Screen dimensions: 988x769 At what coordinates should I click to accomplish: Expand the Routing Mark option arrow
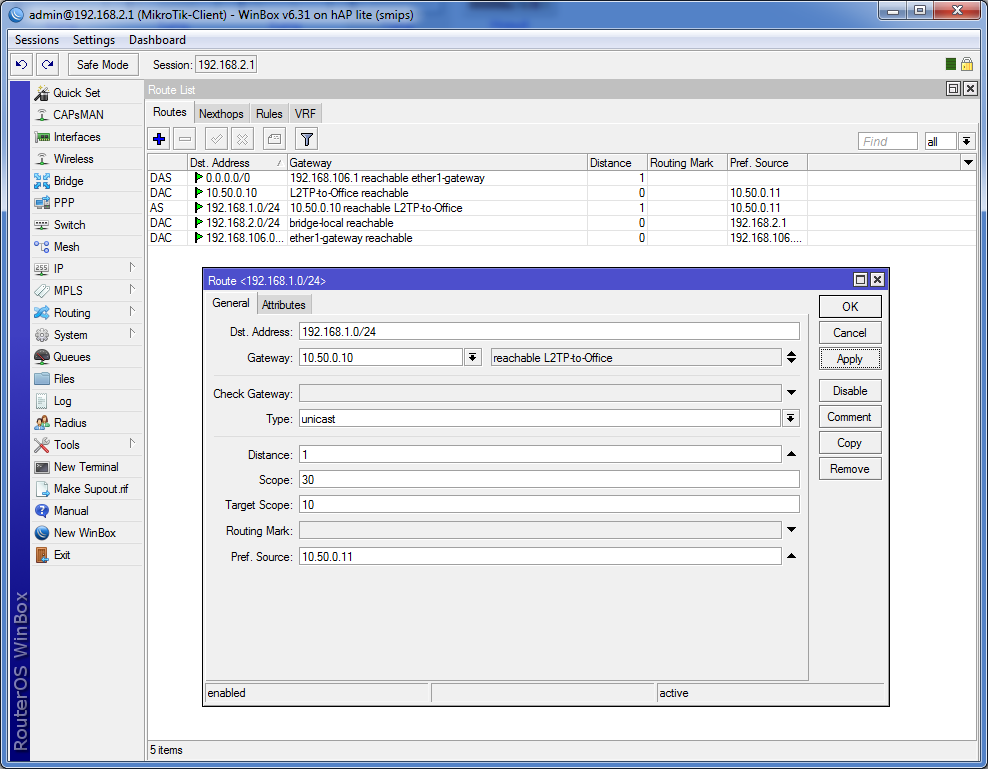791,530
